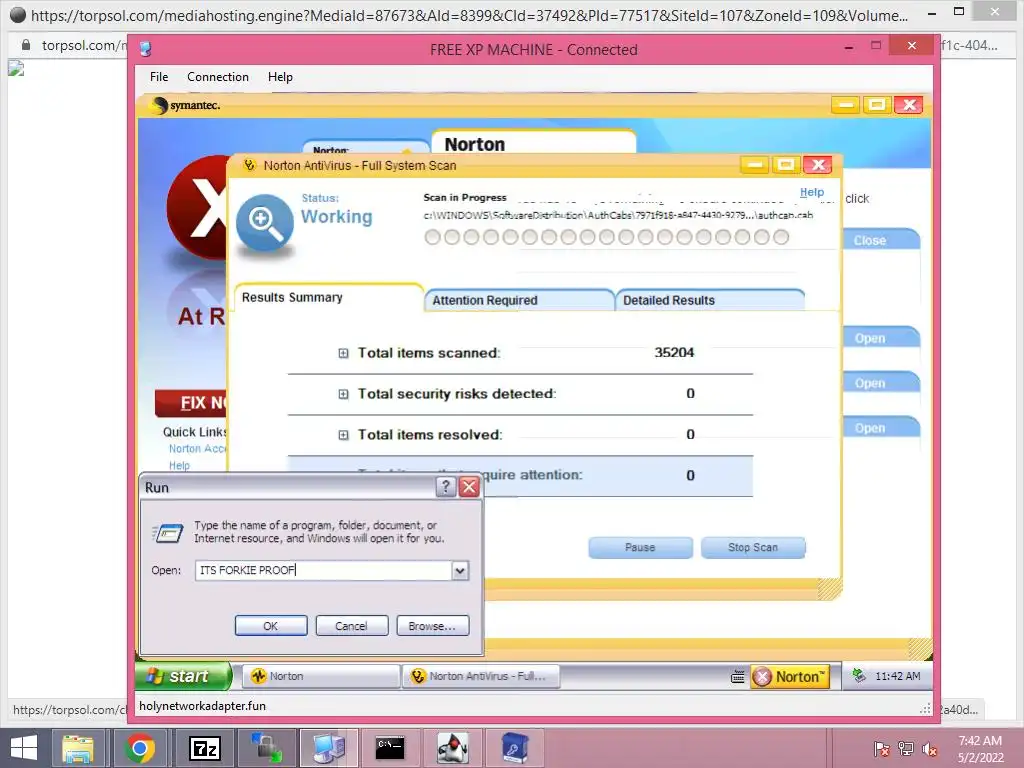Click the XP tray icon beside 11:42 AM

[859, 676]
